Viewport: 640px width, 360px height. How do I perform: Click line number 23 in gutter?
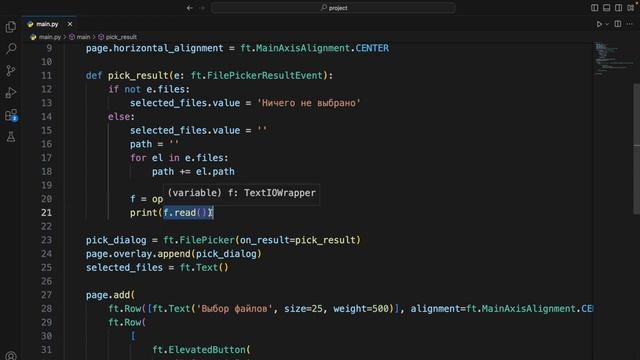[x=47, y=240]
